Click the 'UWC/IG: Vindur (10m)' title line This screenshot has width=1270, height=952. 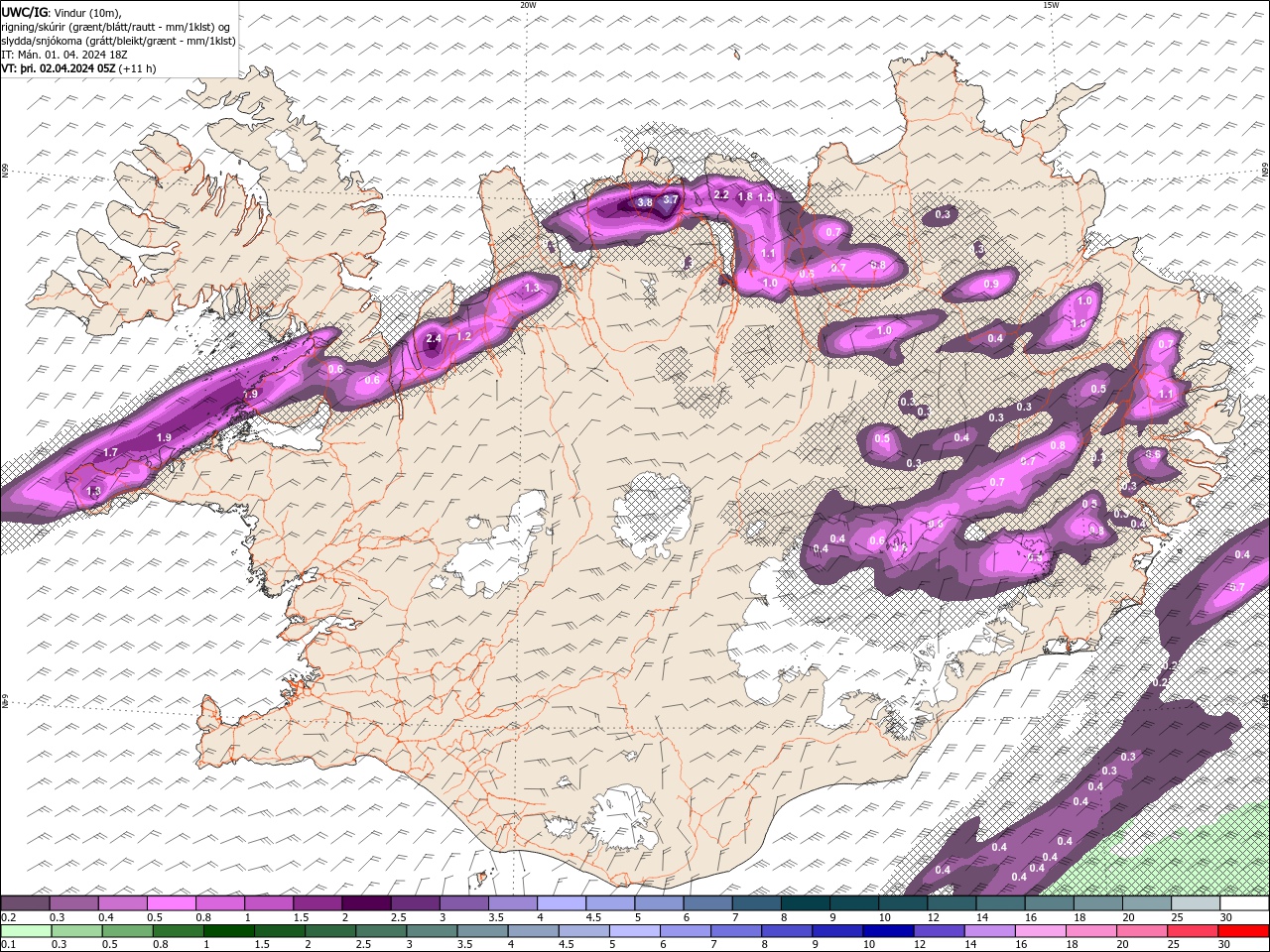pos(62,11)
